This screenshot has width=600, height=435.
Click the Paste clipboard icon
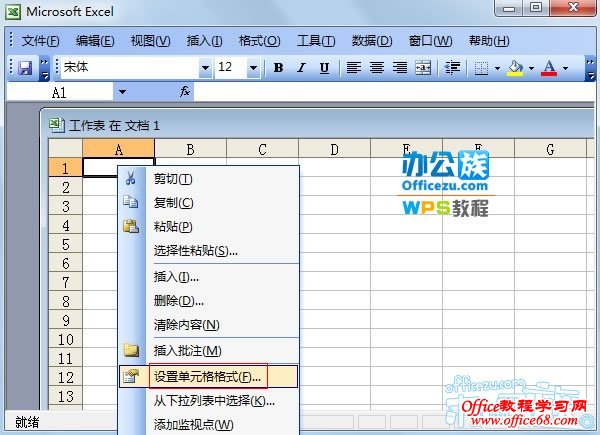(131, 226)
